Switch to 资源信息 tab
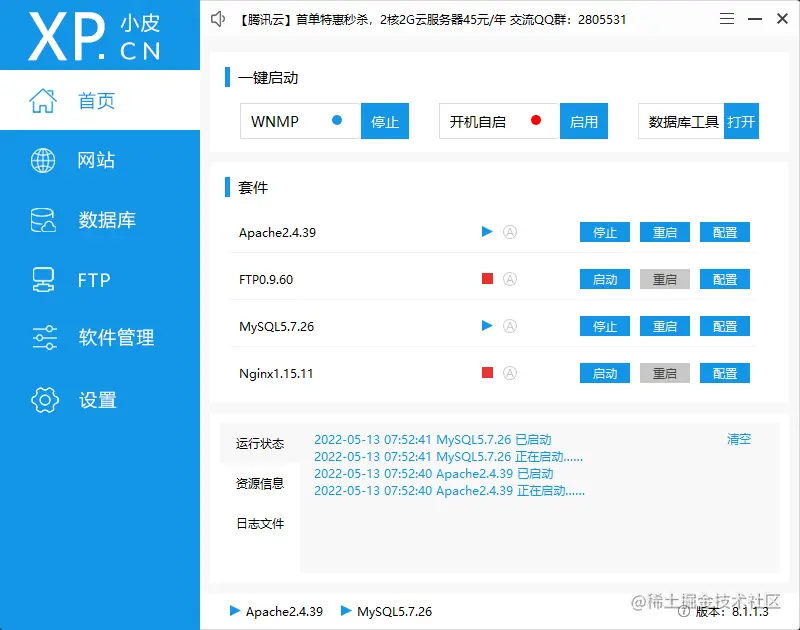The image size is (800, 630). (x=260, y=483)
